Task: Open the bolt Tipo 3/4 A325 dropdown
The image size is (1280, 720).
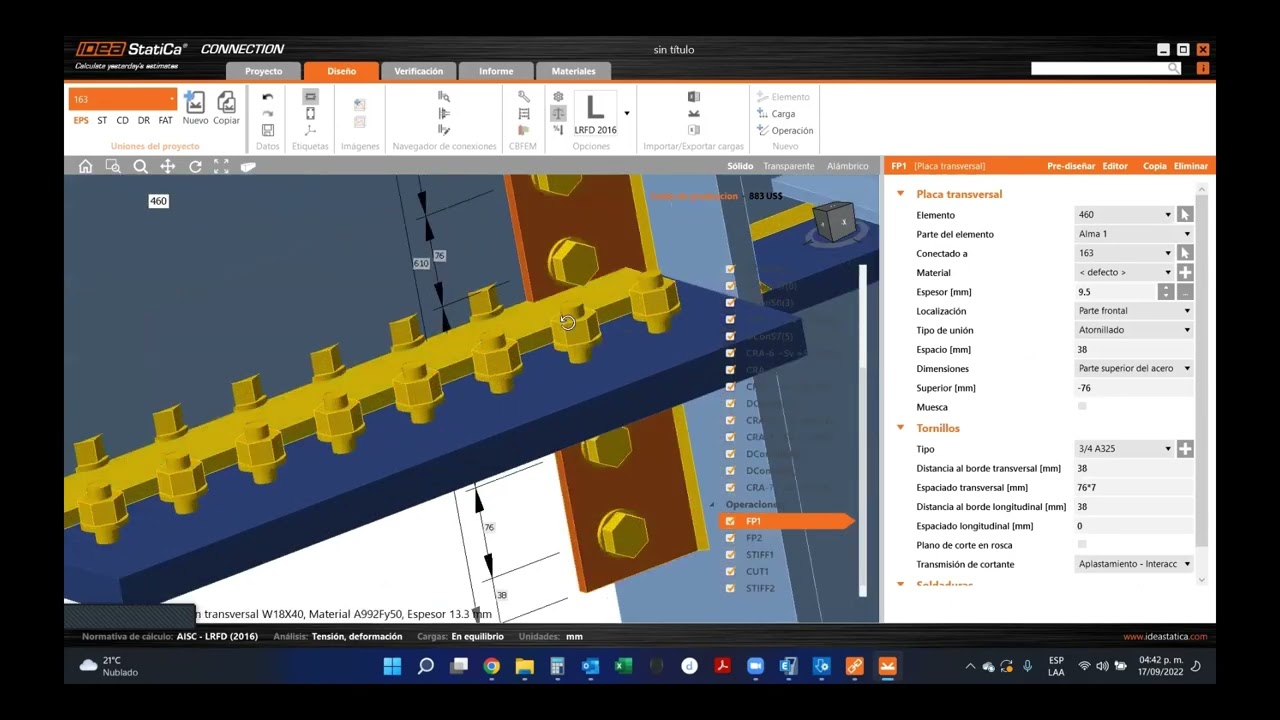Action: pos(1167,449)
